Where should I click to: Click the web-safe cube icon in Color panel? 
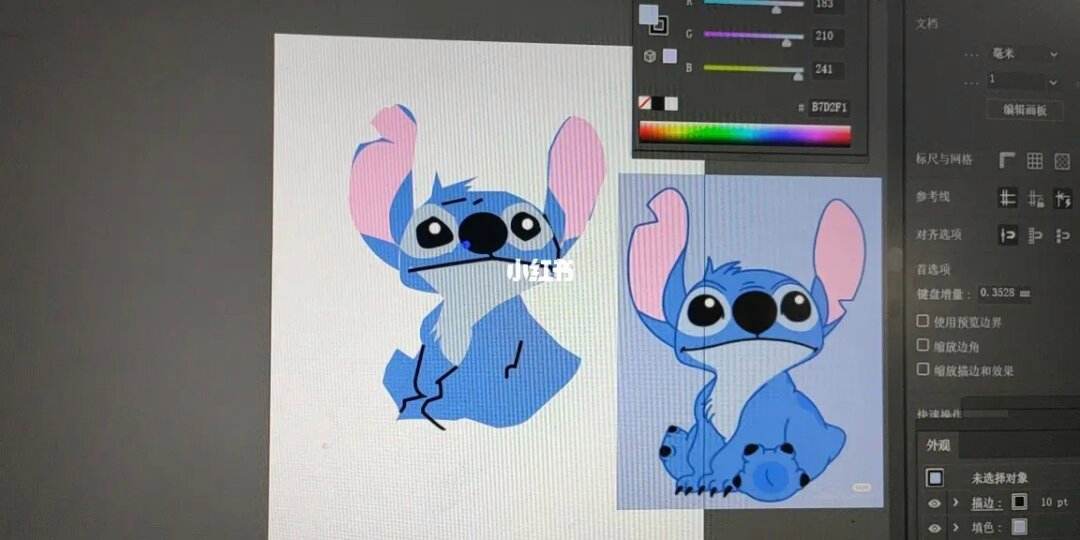pos(649,56)
